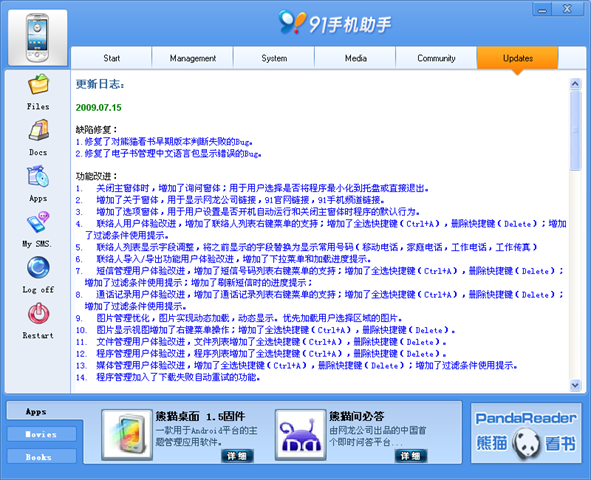The image size is (591, 480).
Task: Click improvement item 14 about 下载失败自动重试
Action: point(168,377)
